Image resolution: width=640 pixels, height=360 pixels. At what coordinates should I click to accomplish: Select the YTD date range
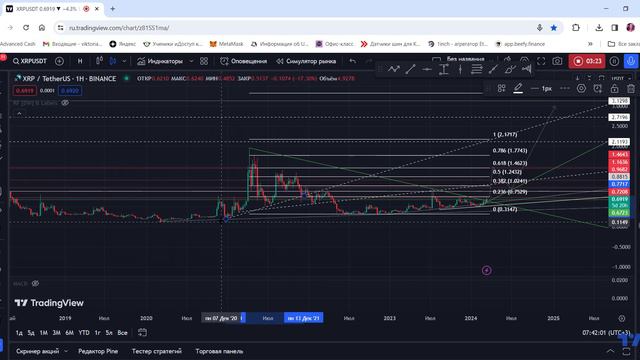(x=84, y=333)
